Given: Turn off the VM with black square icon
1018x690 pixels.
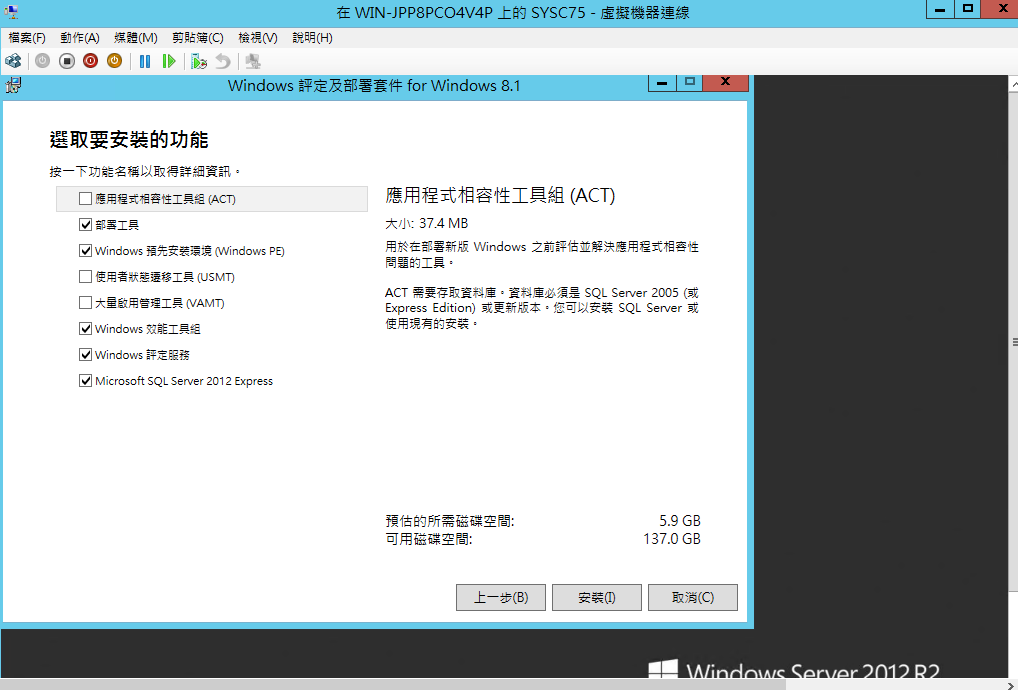Looking at the screenshot, I should coord(66,61).
